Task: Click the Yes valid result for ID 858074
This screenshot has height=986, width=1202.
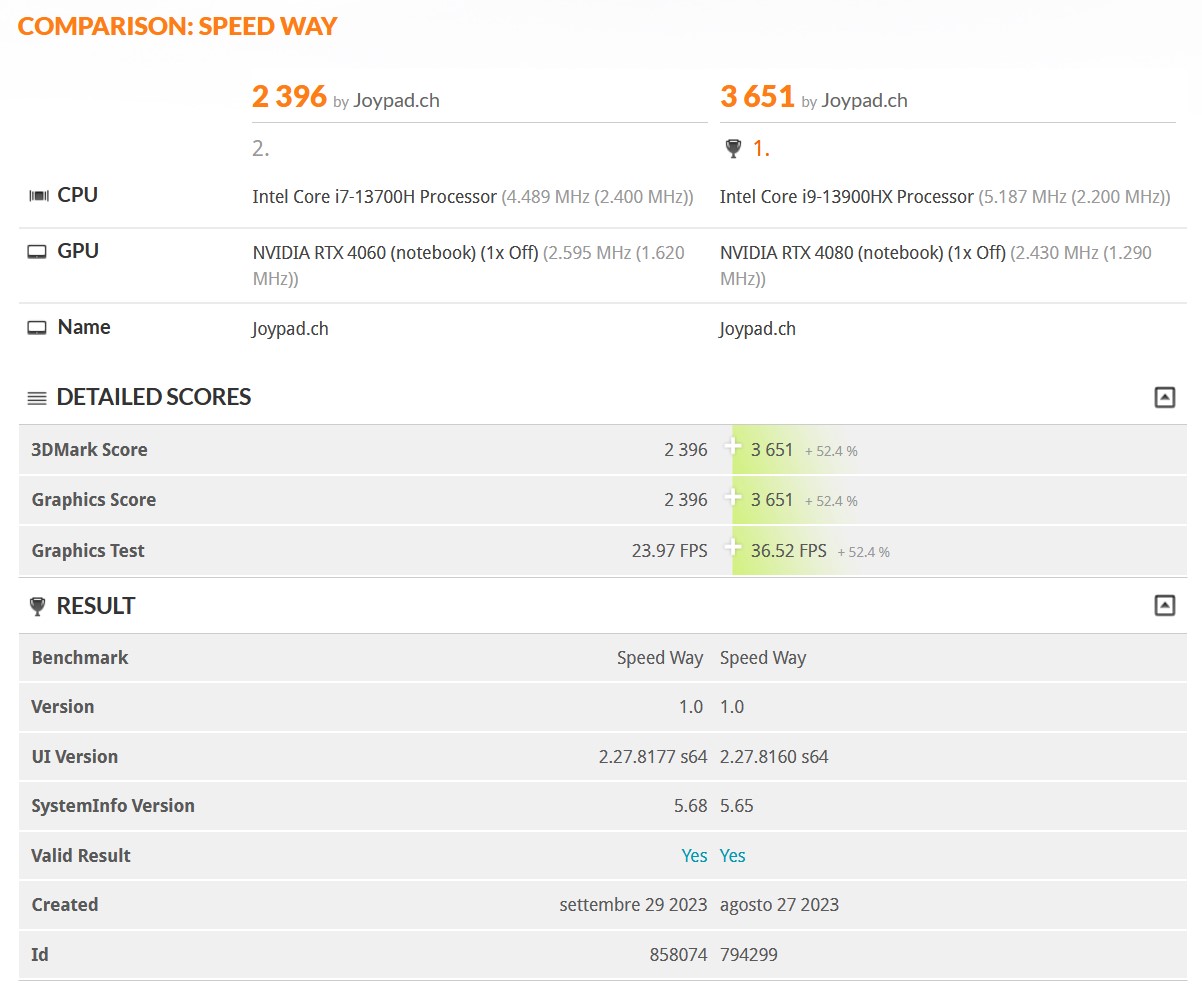Action: 694,856
